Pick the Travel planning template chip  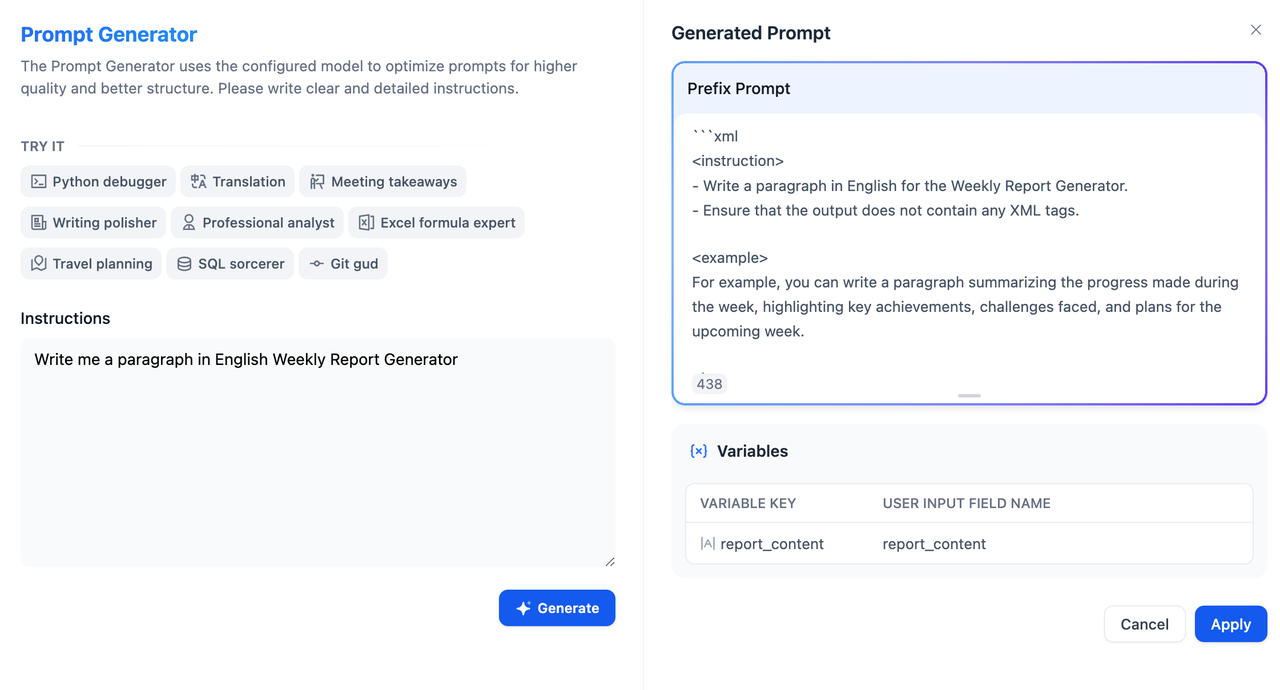click(x=91, y=264)
